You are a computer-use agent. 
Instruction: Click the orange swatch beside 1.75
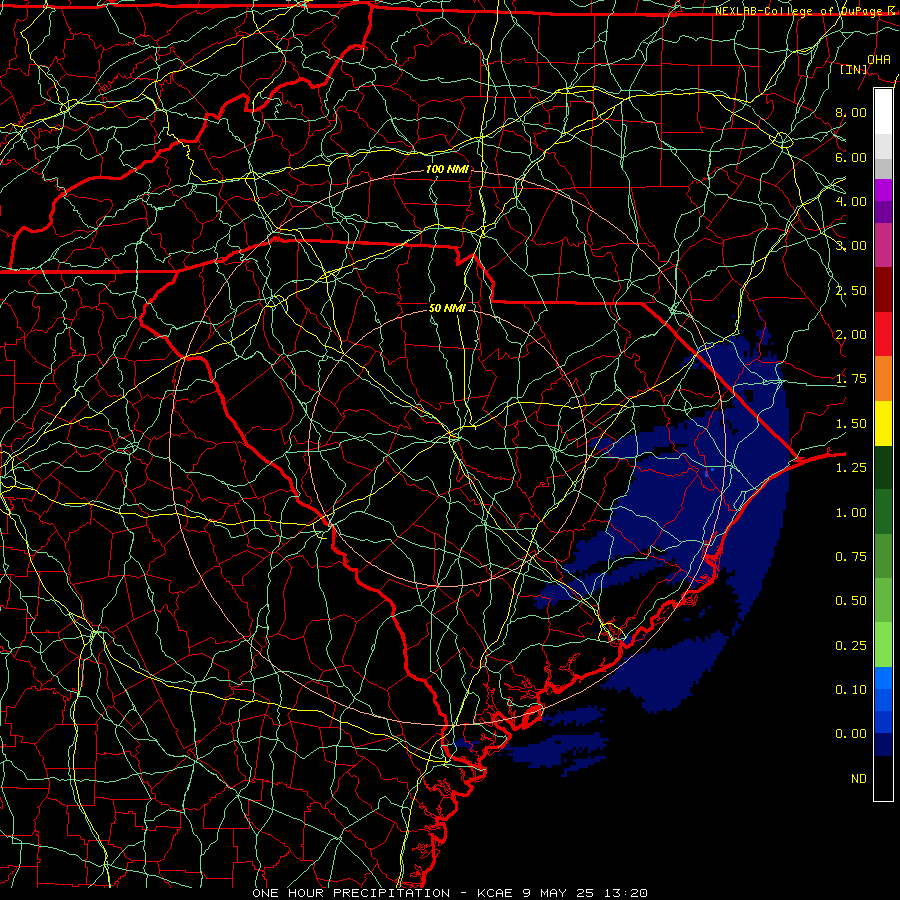[x=883, y=378]
